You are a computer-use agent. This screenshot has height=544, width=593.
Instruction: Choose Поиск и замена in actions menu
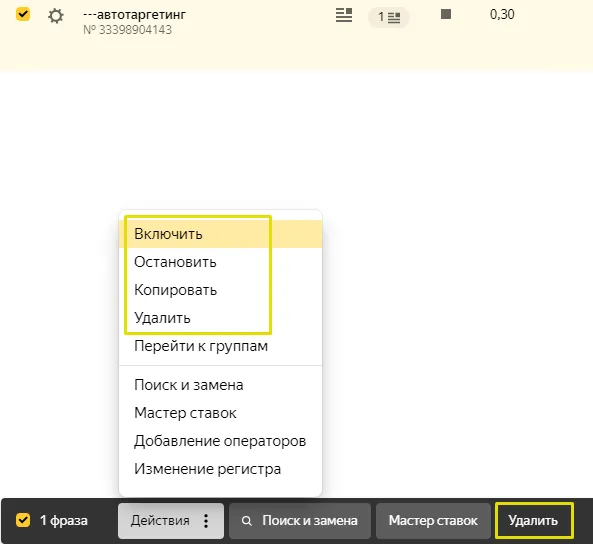click(x=220, y=385)
